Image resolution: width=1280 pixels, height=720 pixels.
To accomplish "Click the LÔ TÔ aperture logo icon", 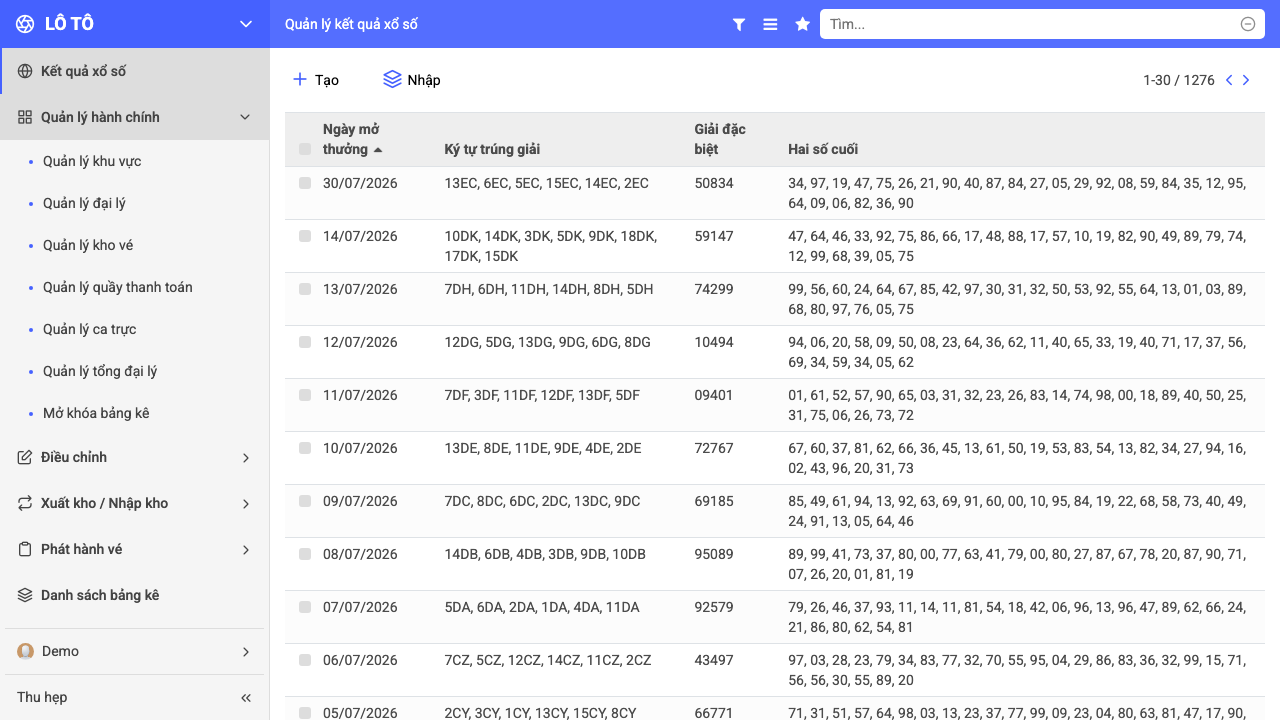I will [25, 24].
